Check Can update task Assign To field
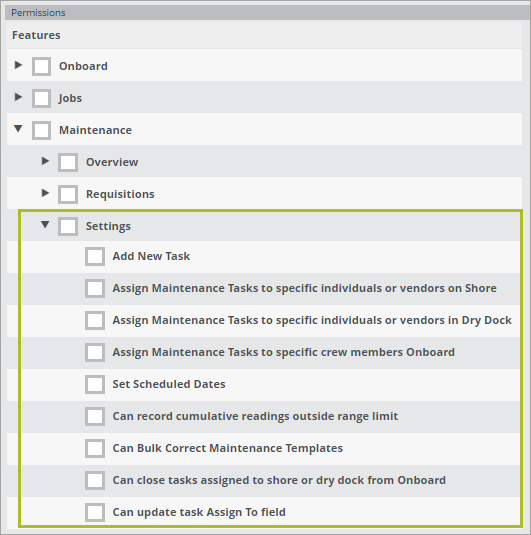Image resolution: width=531 pixels, height=535 pixels. 95,512
